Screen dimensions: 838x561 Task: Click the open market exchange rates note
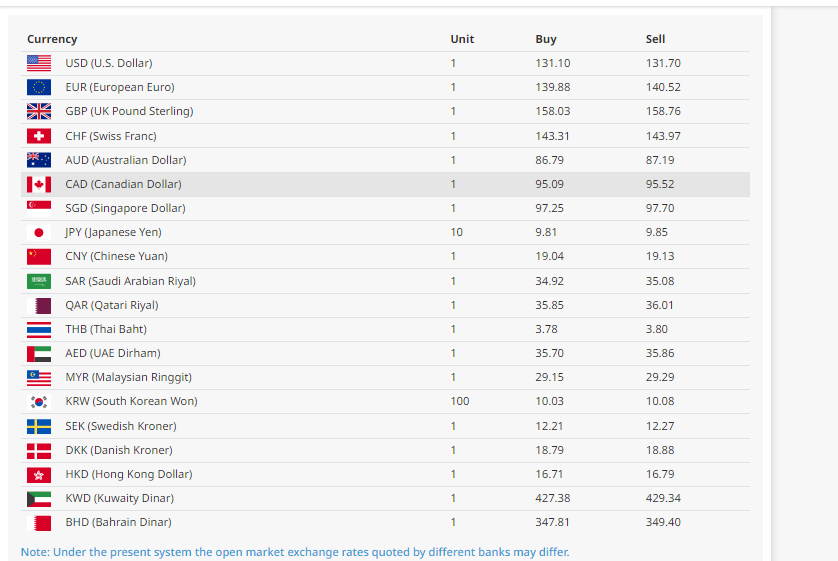tap(295, 552)
